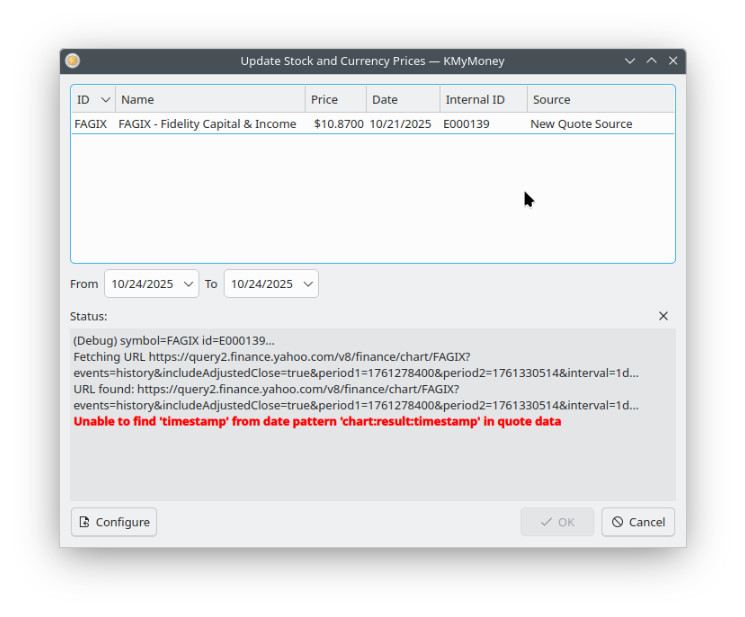745x617 pixels.
Task: Sort by the Price column header
Action: [x=335, y=100]
